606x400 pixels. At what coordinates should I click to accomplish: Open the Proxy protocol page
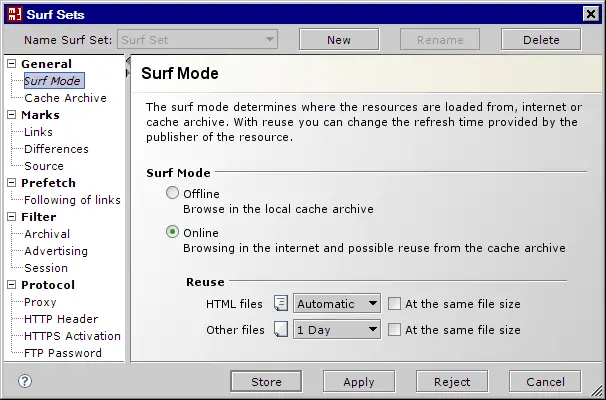40,302
